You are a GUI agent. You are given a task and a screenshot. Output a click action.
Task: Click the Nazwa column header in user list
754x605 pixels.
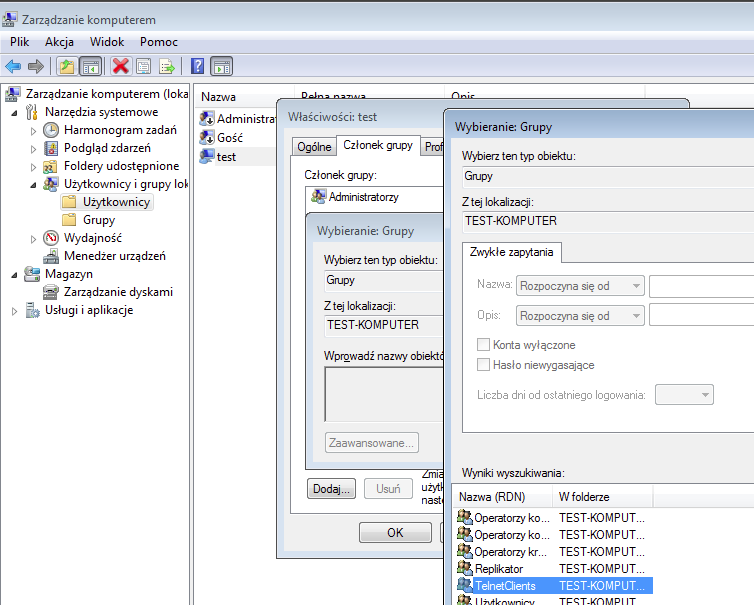pos(244,97)
